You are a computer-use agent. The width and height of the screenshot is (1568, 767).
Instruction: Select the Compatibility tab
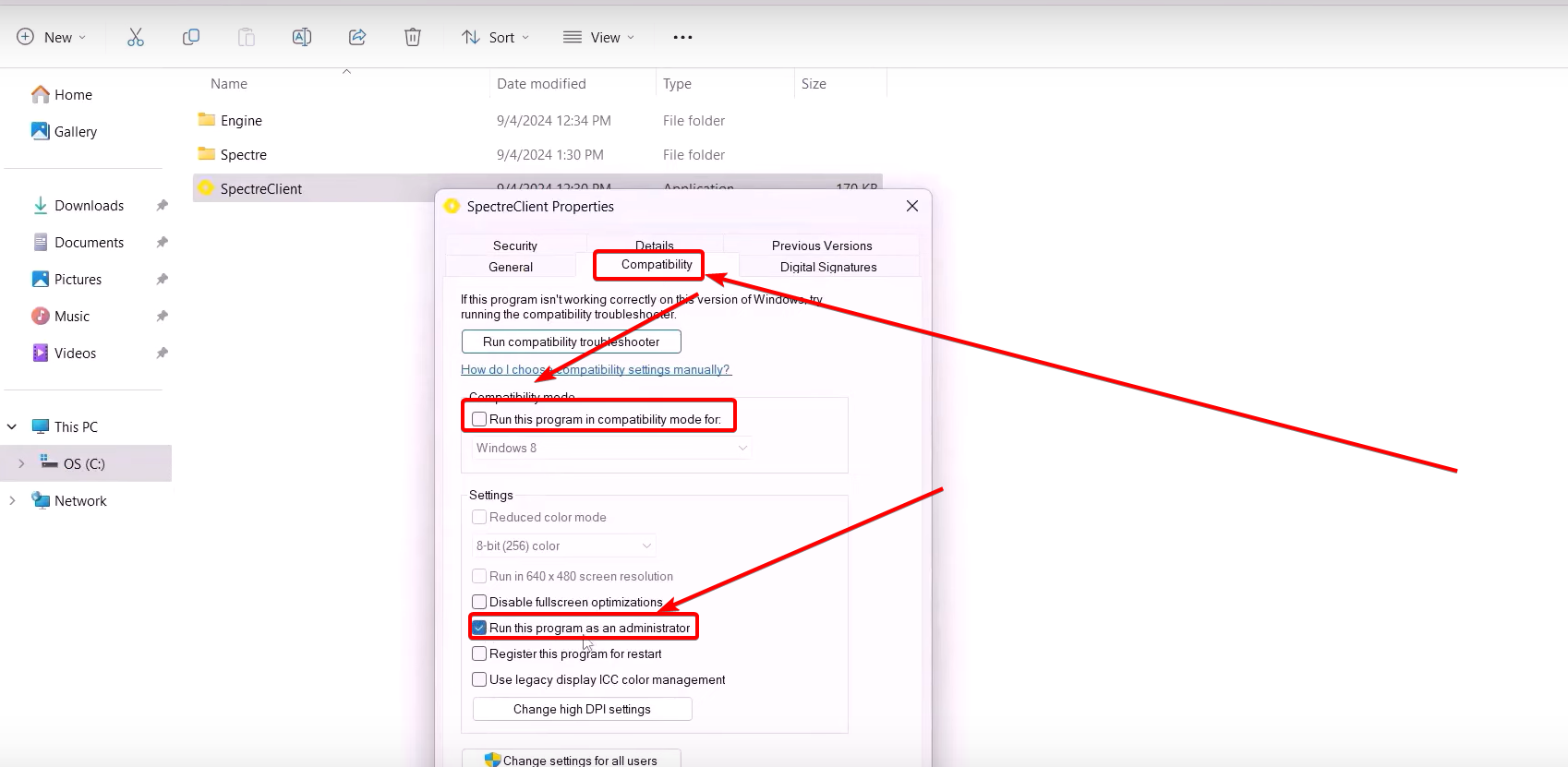(x=657, y=265)
